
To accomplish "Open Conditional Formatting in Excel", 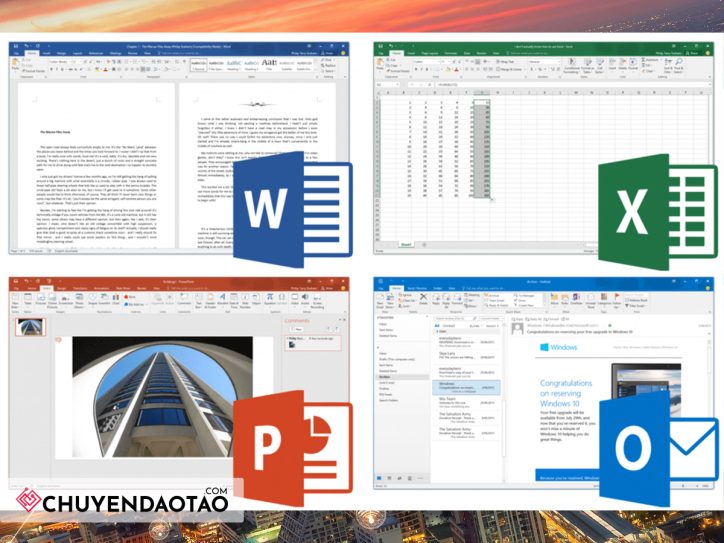I will (x=571, y=66).
